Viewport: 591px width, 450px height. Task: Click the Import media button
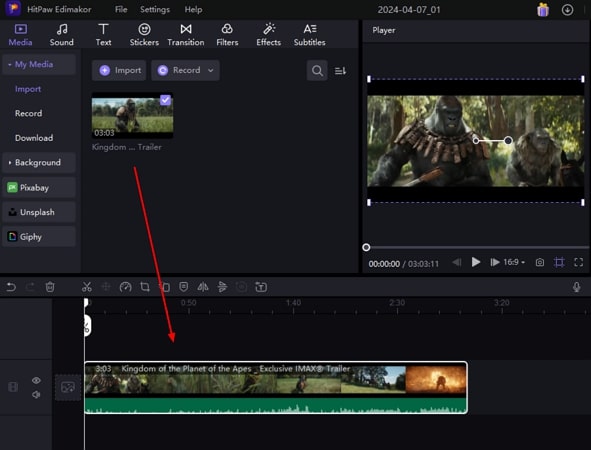119,70
